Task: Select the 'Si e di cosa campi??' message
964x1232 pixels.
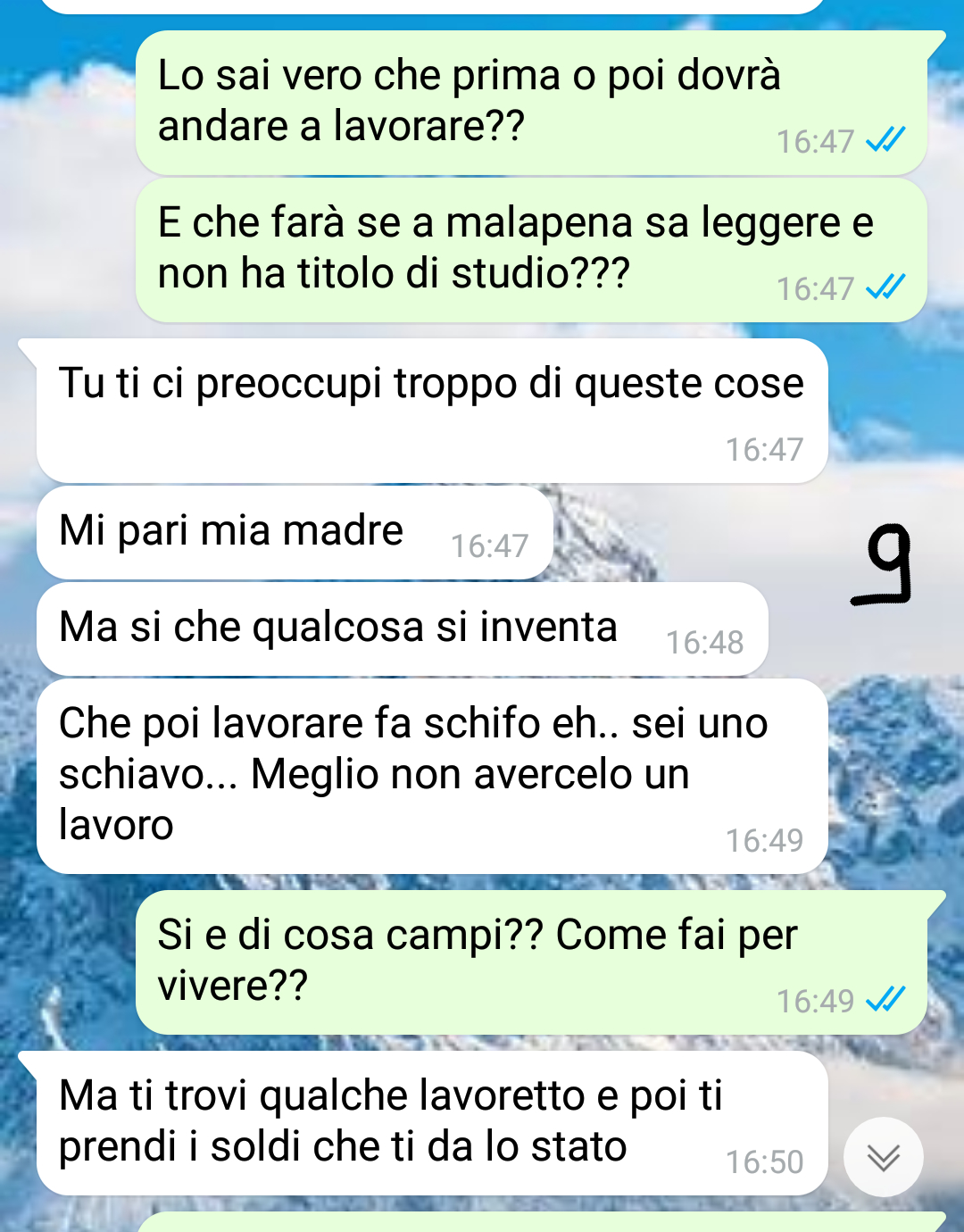Action: click(531, 962)
